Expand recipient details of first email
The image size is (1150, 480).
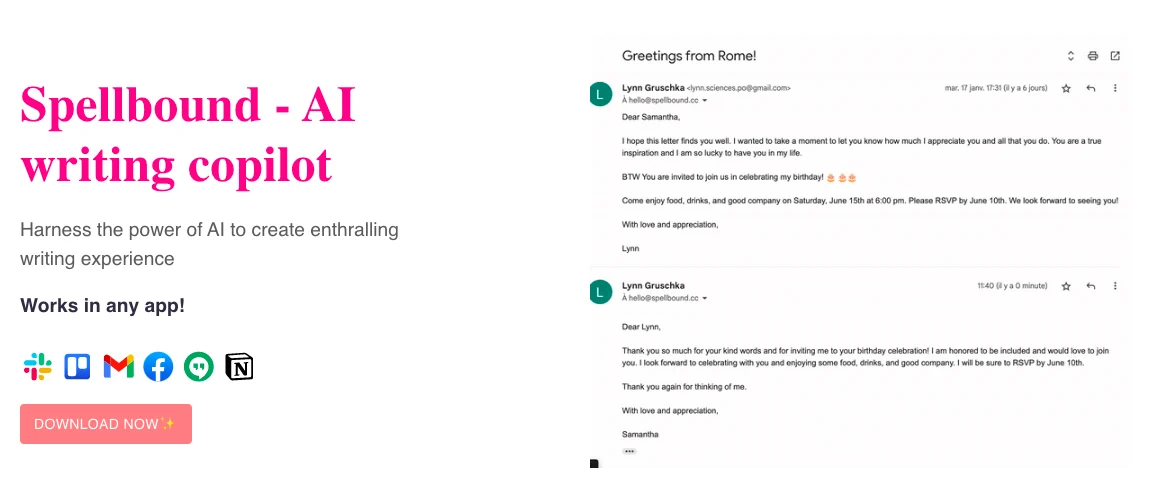tap(705, 101)
